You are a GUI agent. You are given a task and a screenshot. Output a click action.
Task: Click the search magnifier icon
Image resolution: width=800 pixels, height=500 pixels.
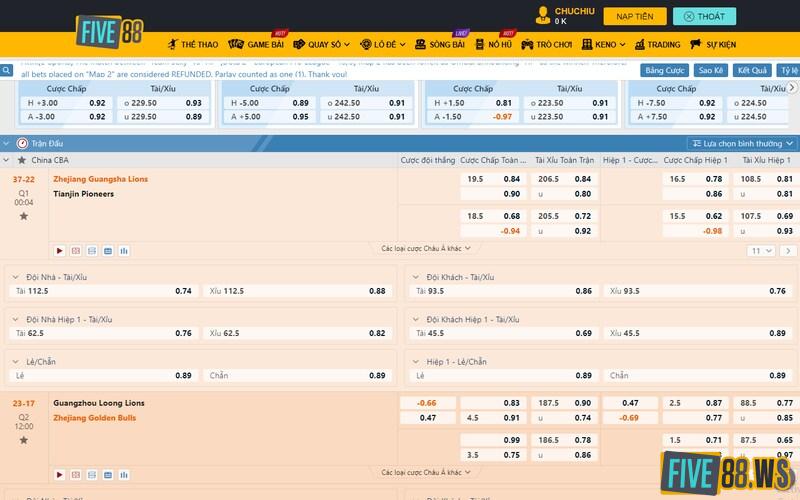6,70
